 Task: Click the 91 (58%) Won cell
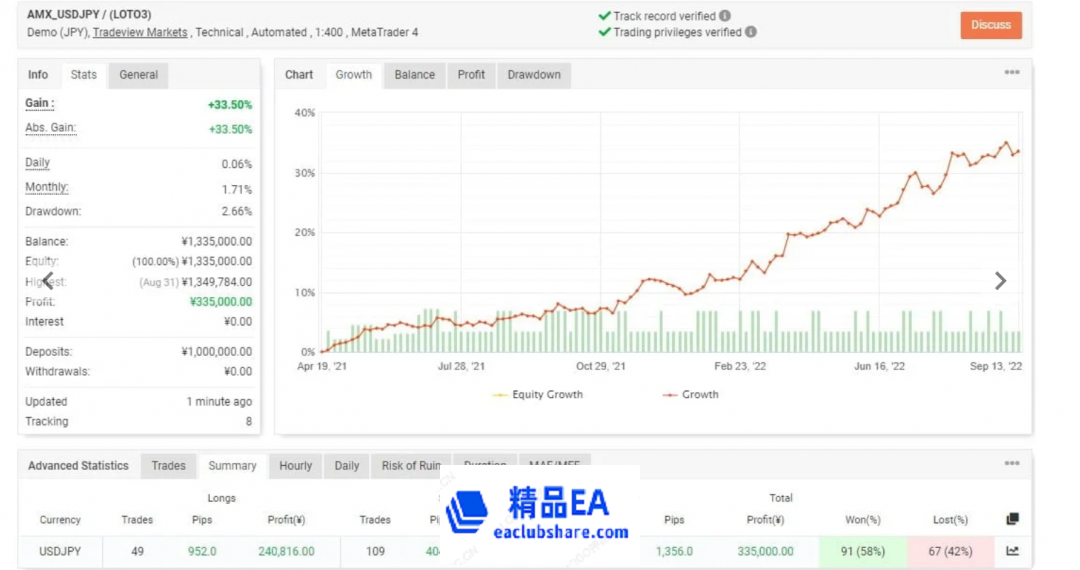click(x=862, y=551)
